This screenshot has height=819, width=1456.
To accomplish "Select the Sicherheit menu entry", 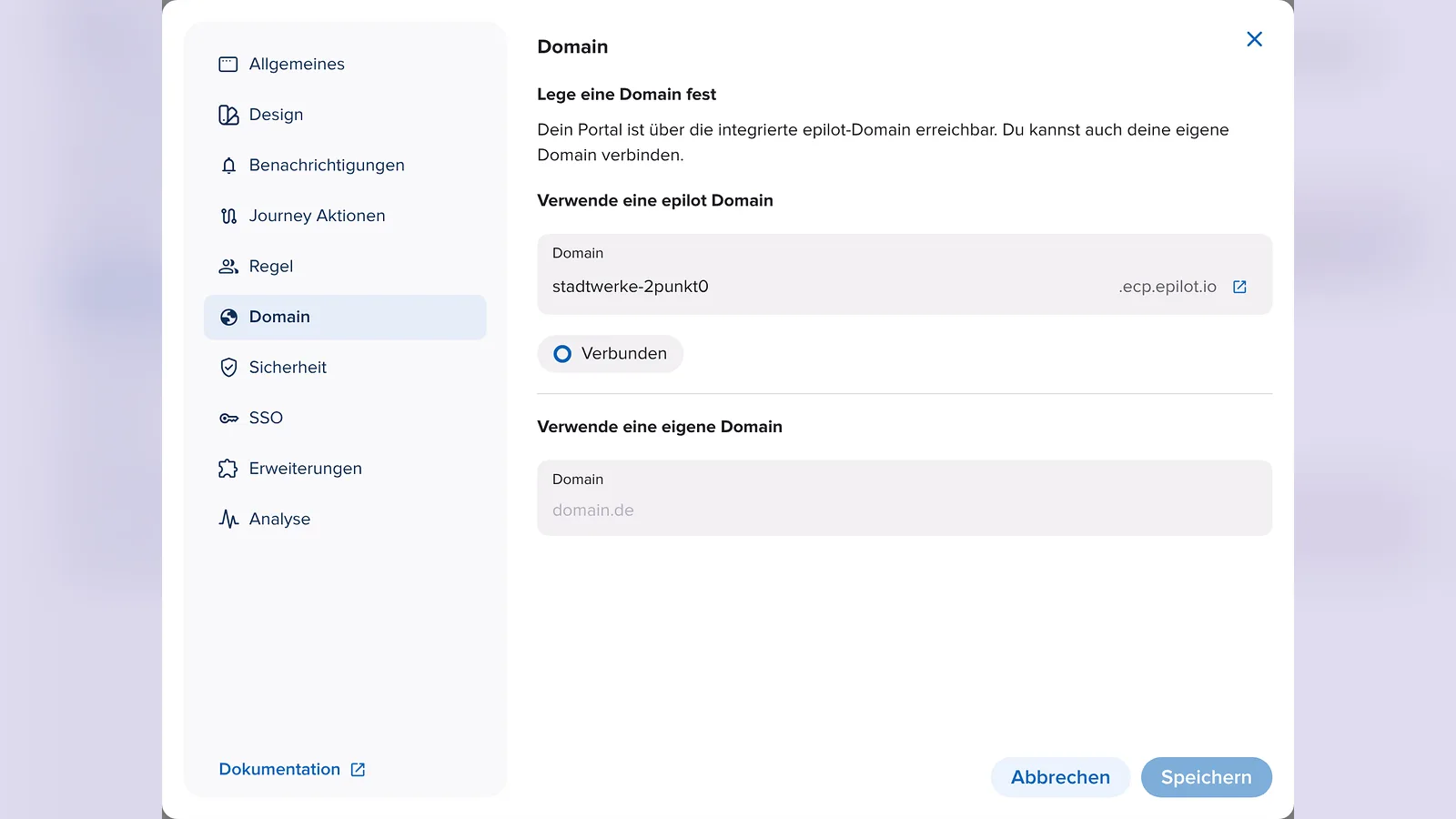I will 345,368.
